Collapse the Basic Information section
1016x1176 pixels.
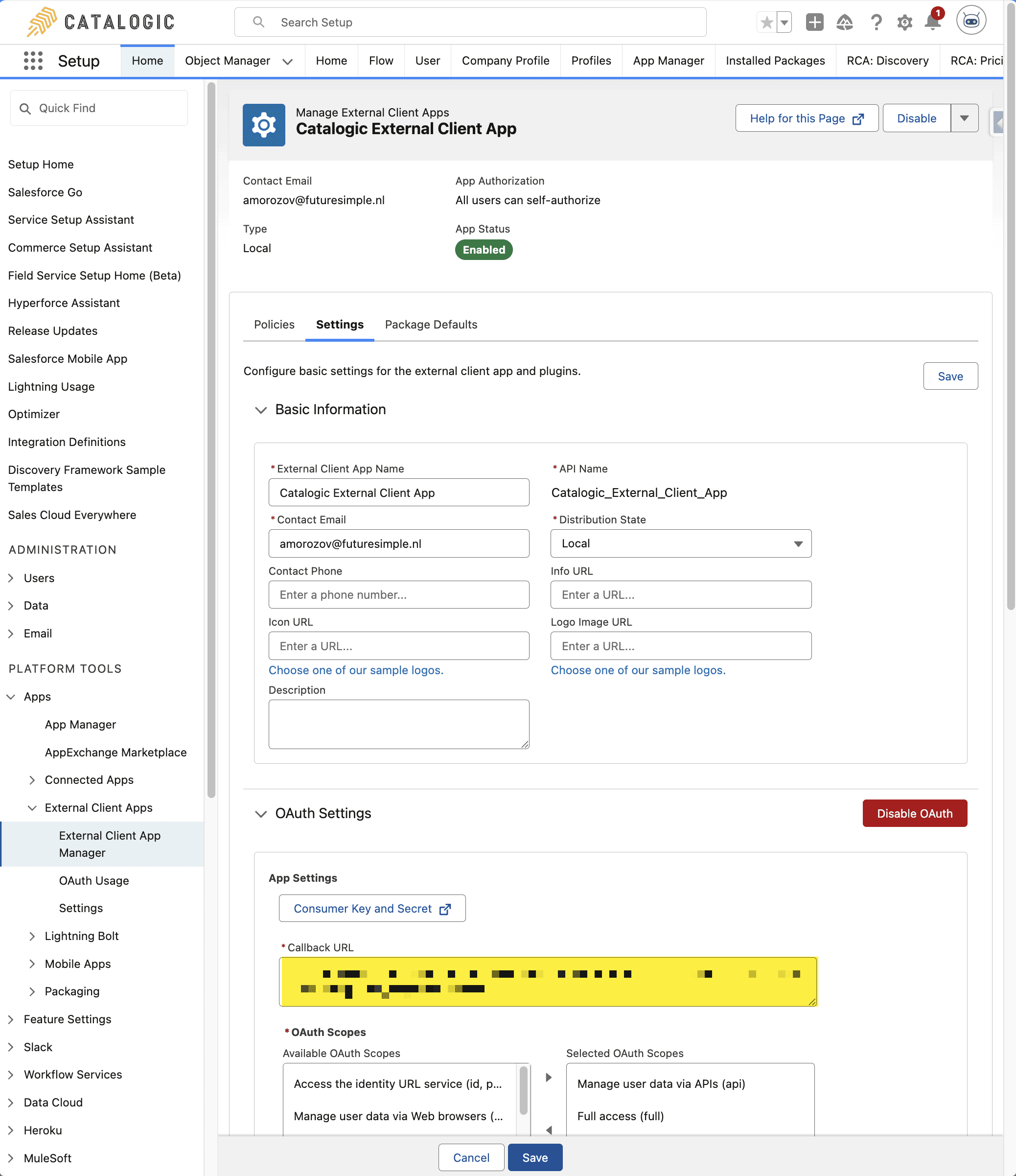coord(261,410)
